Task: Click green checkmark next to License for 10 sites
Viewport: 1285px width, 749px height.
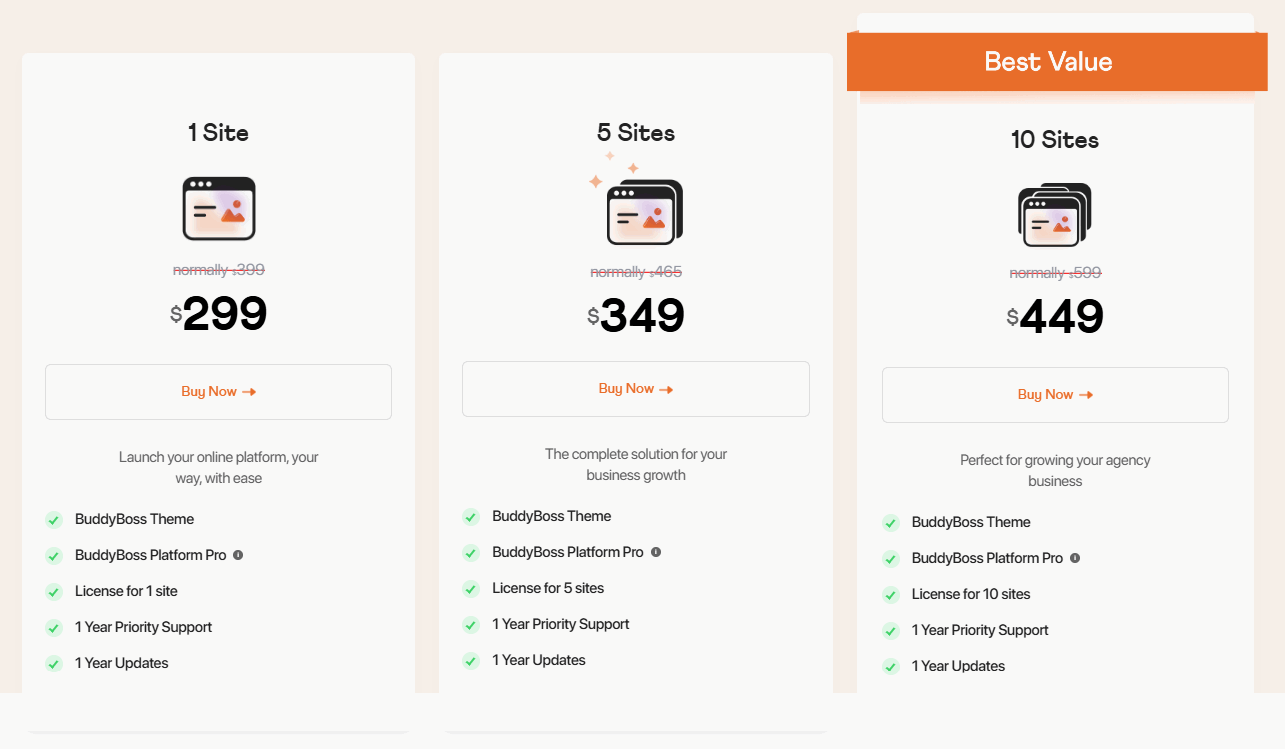Action: point(891,594)
